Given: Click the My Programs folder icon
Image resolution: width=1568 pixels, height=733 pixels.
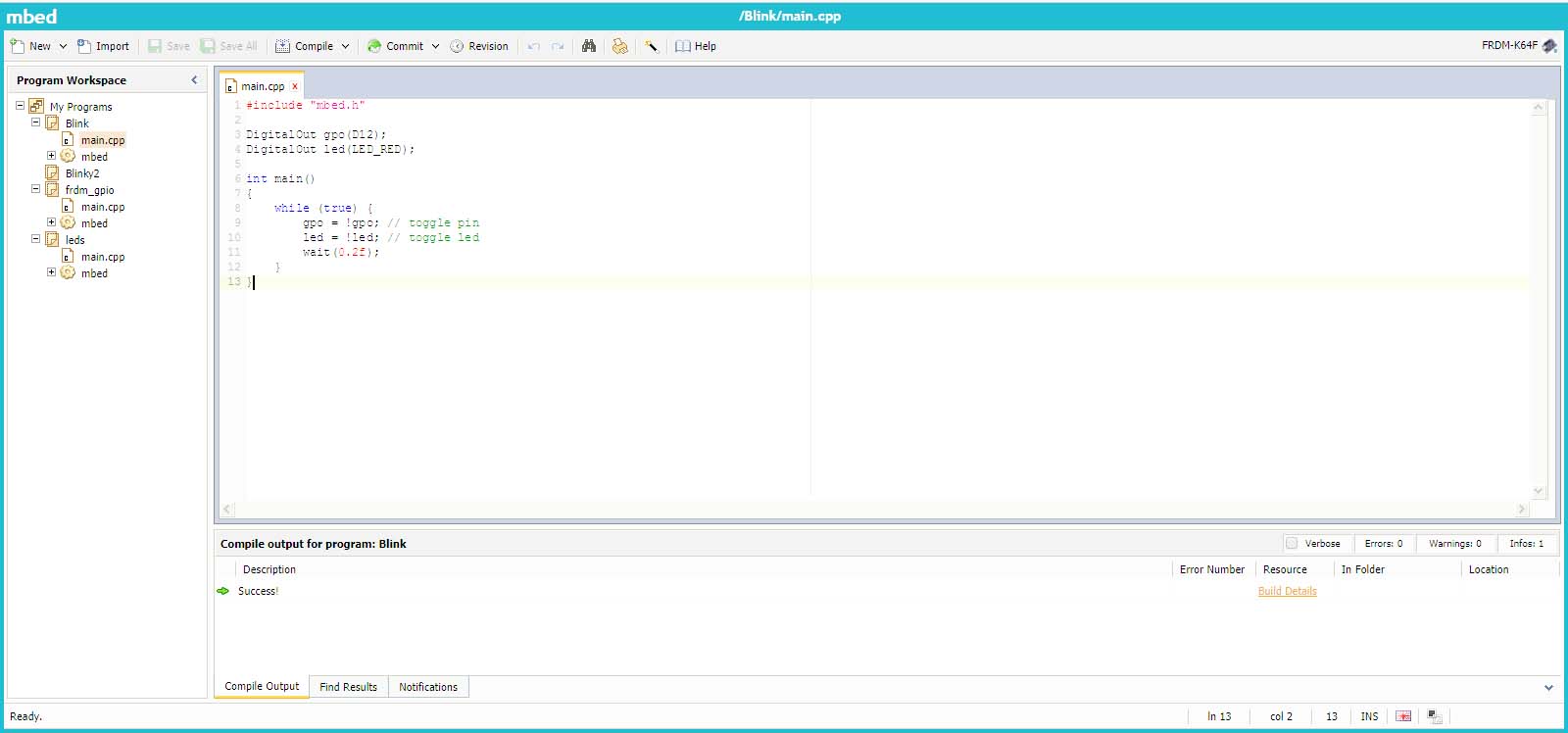Looking at the screenshot, I should point(36,106).
